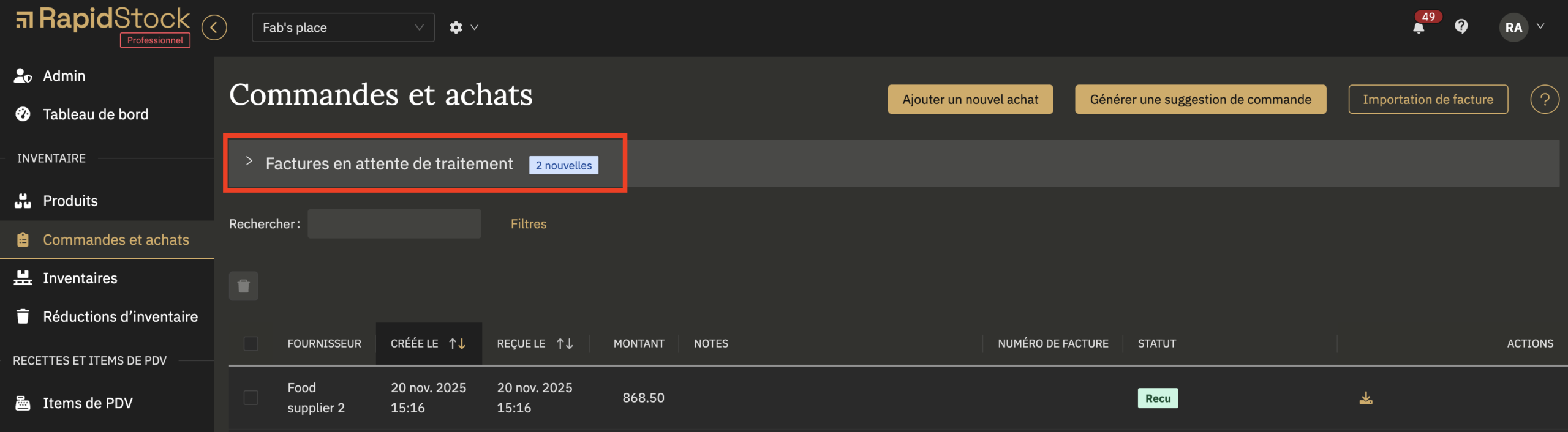
Task: Focus the Rechercher search field
Action: pyautogui.click(x=394, y=224)
